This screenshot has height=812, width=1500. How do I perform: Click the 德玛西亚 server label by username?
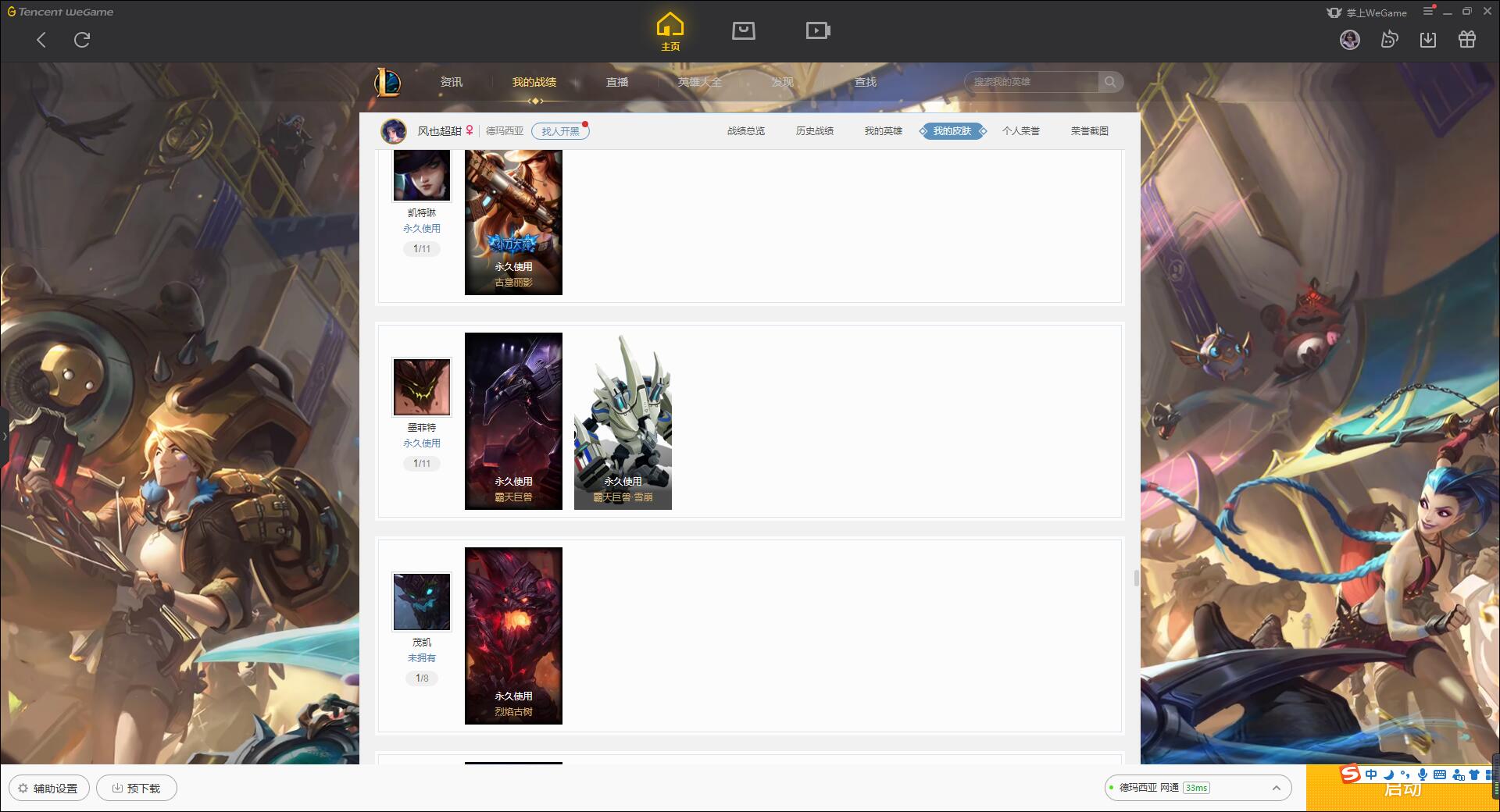(x=505, y=131)
